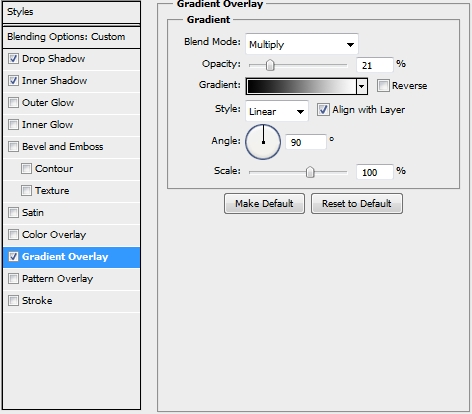Disable the Inner Shadow effect checkbox
Viewport: 472px width, 414px height.
click(13, 81)
